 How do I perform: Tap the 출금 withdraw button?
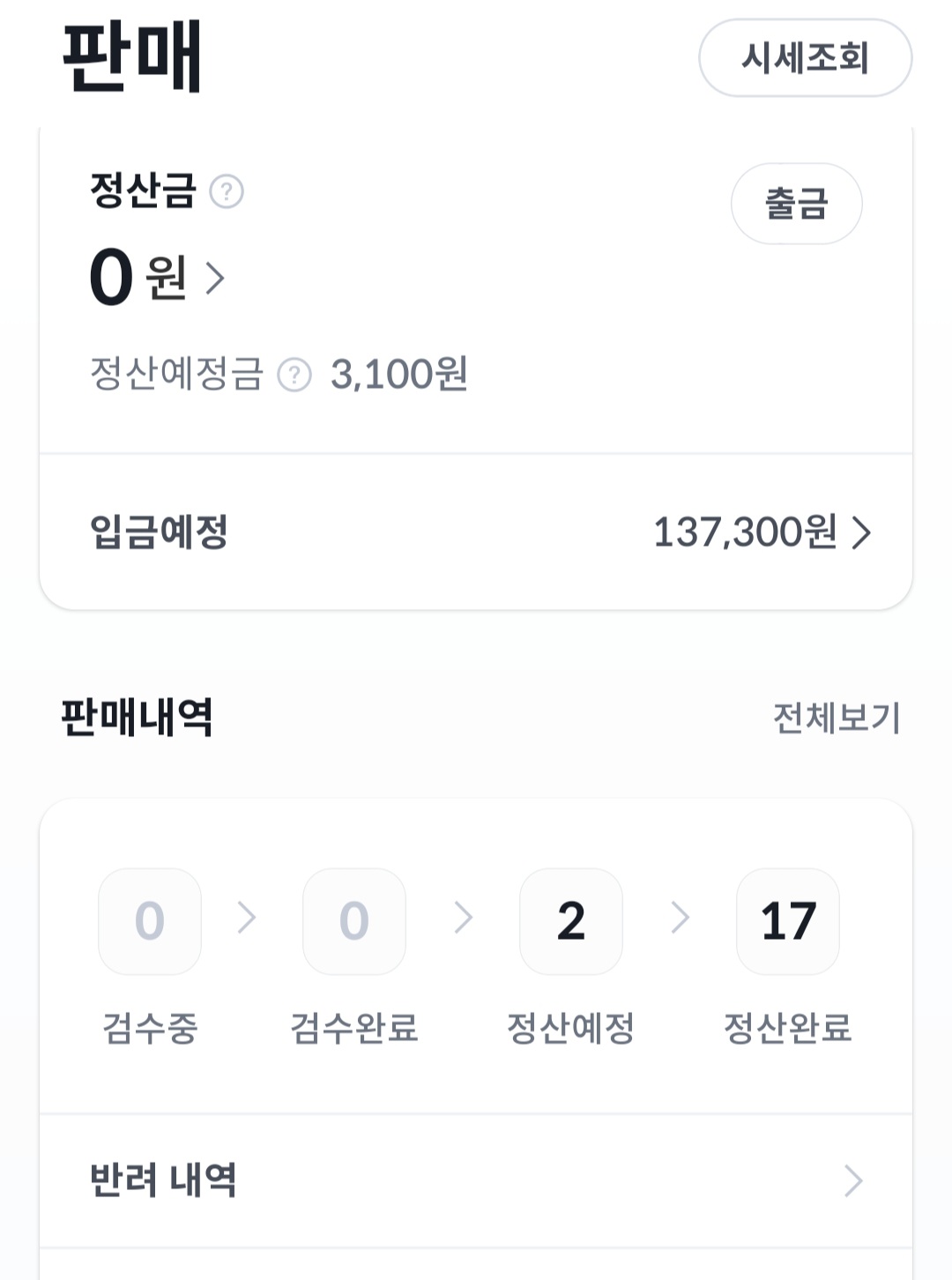[797, 204]
